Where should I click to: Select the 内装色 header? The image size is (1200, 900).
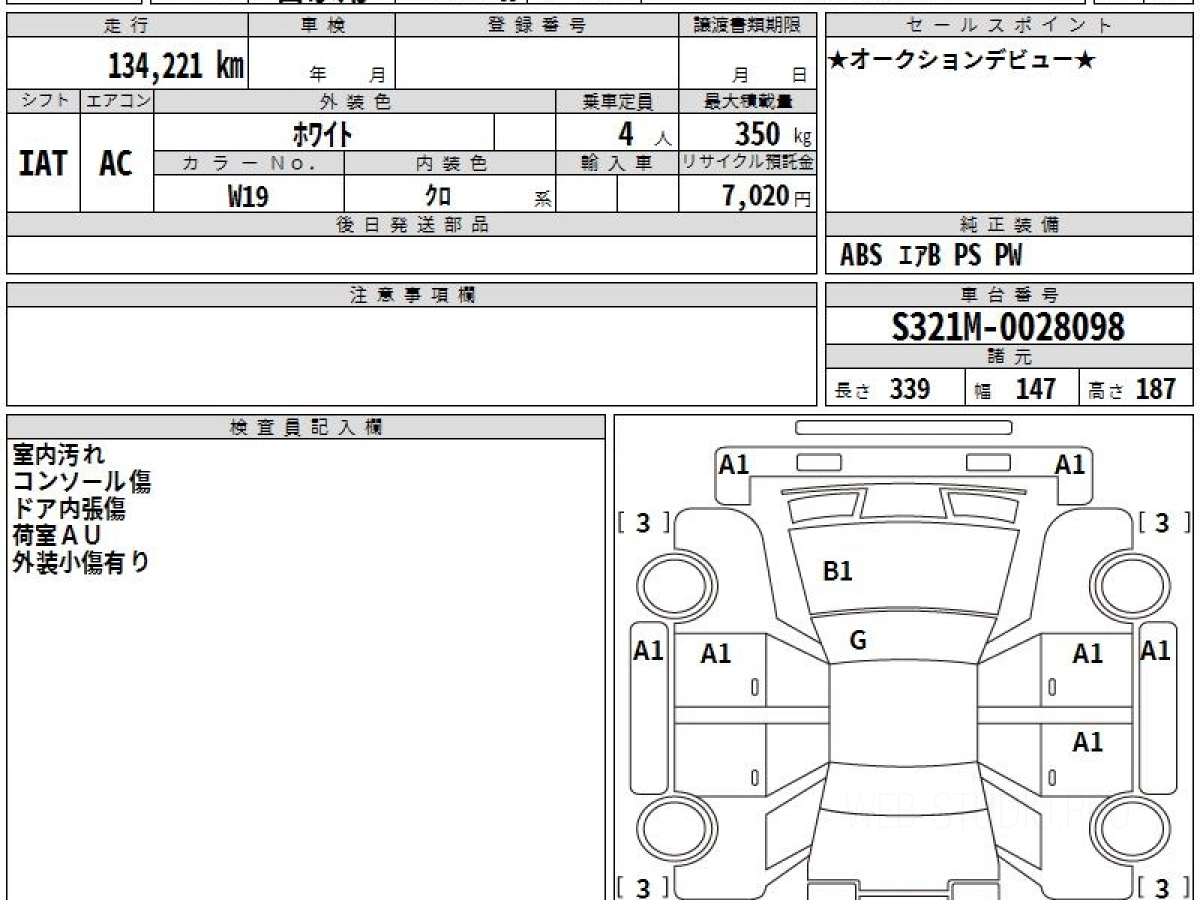click(x=450, y=163)
